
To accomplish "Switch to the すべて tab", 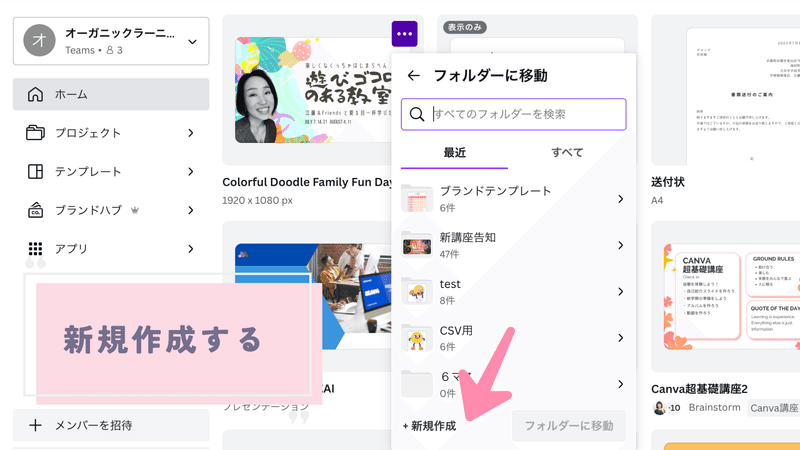I will coord(567,153).
